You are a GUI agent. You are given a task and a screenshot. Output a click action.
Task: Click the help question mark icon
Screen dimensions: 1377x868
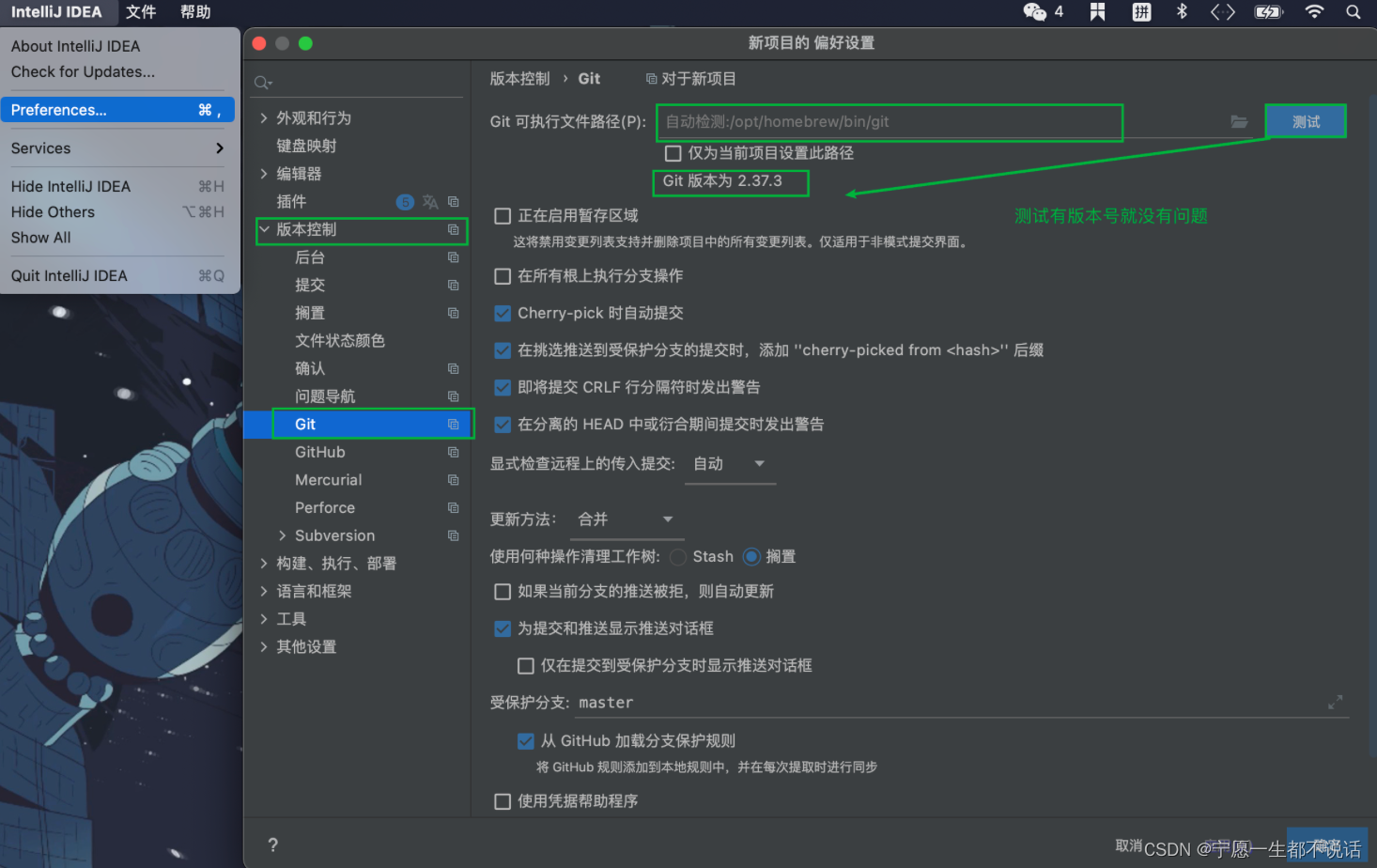coord(272,845)
